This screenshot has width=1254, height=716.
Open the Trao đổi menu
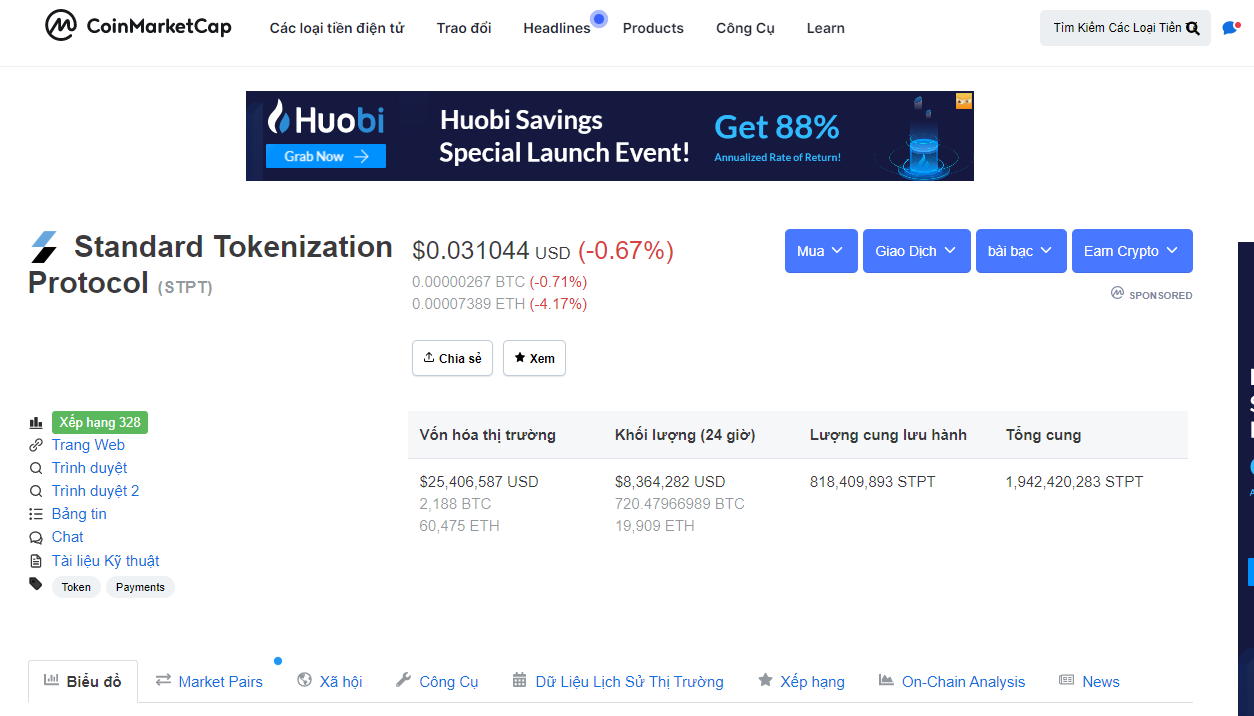pos(464,28)
